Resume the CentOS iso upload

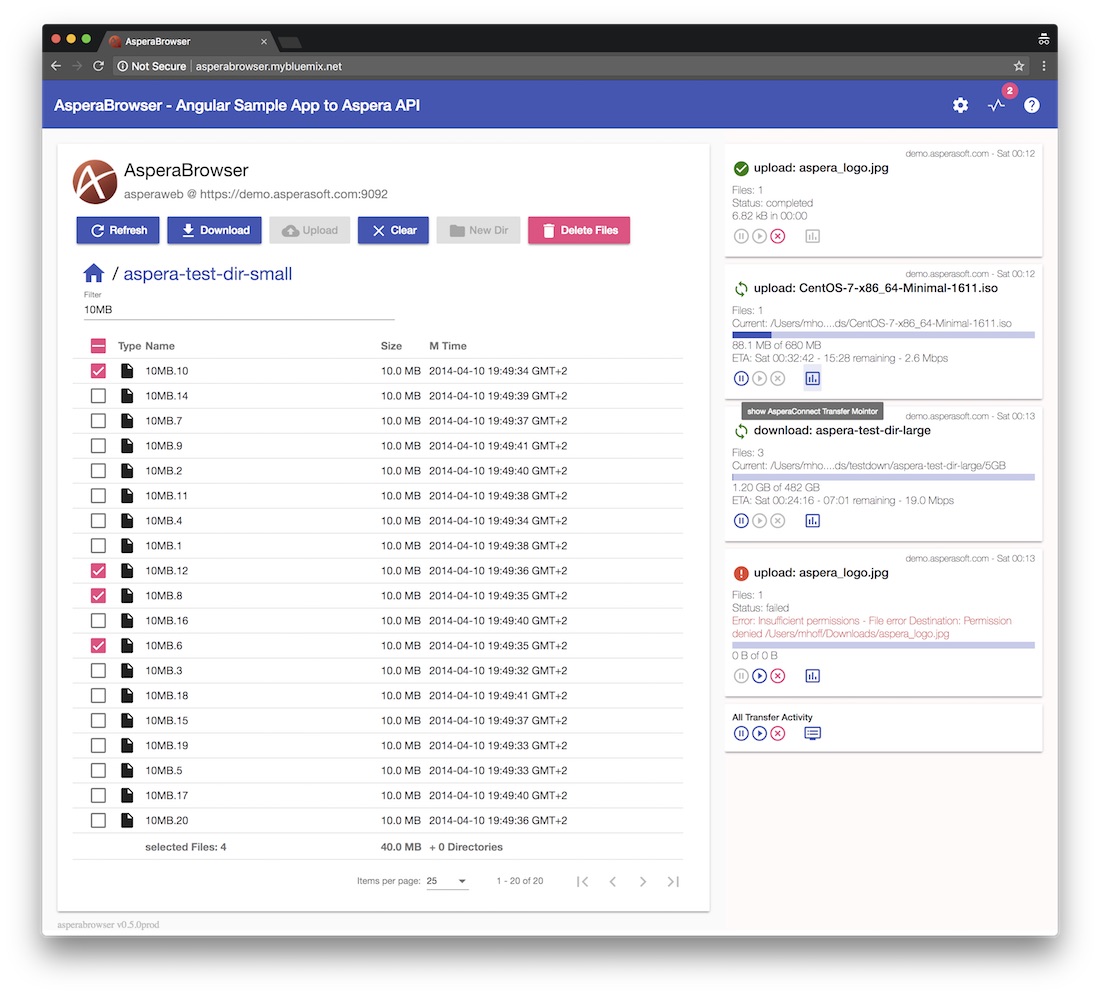click(x=759, y=379)
